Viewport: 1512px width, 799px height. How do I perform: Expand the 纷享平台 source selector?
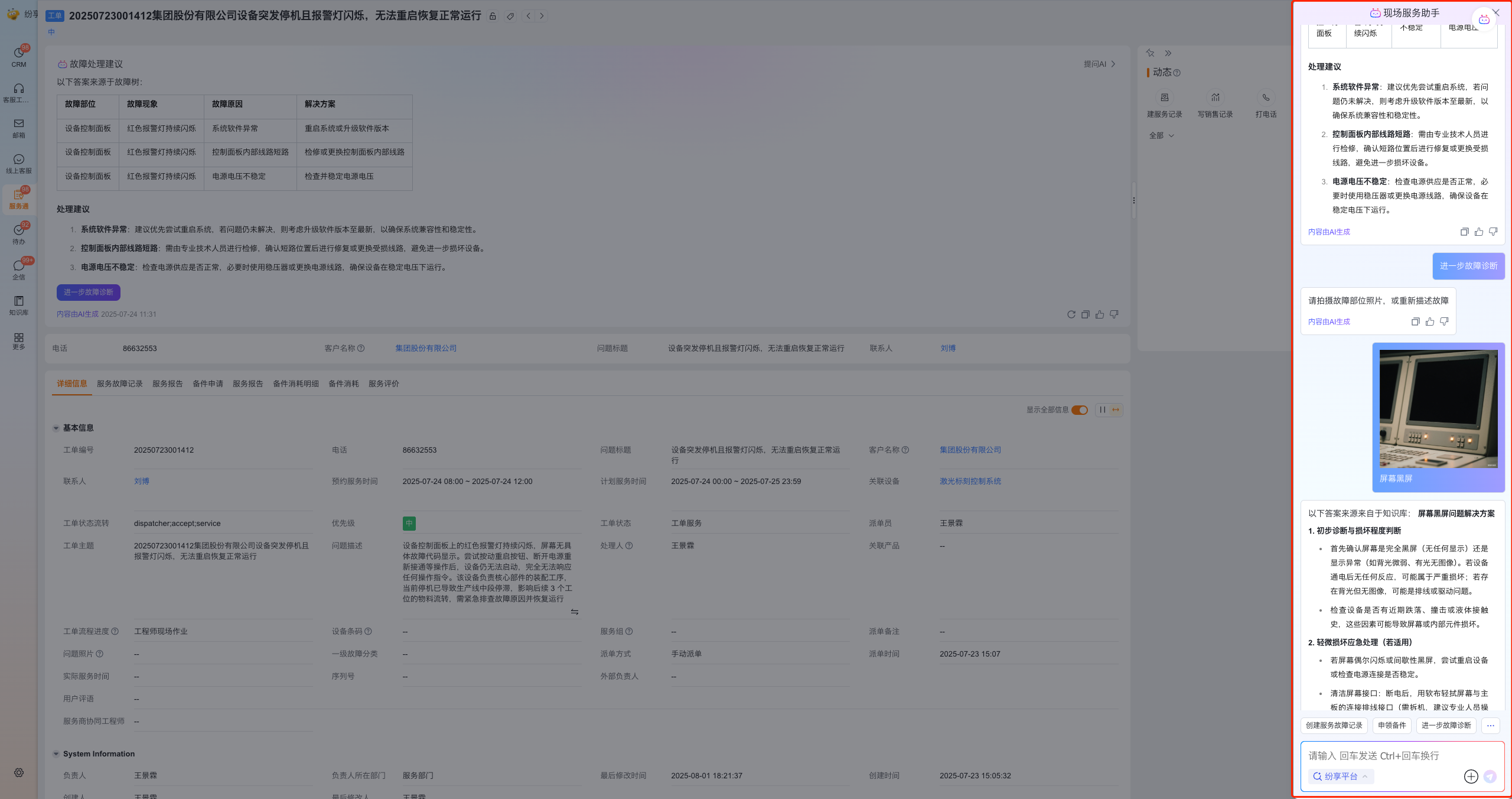pyautogui.click(x=1341, y=777)
